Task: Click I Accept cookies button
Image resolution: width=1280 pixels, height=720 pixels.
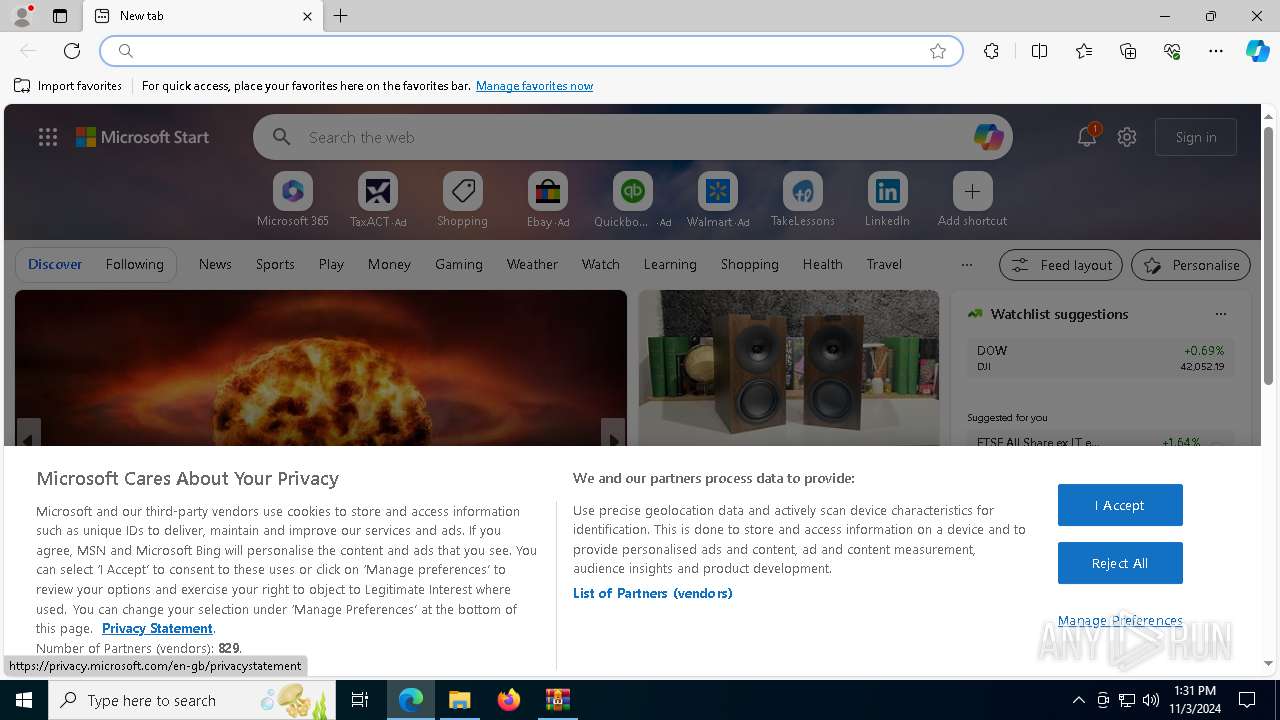Action: 1120,505
